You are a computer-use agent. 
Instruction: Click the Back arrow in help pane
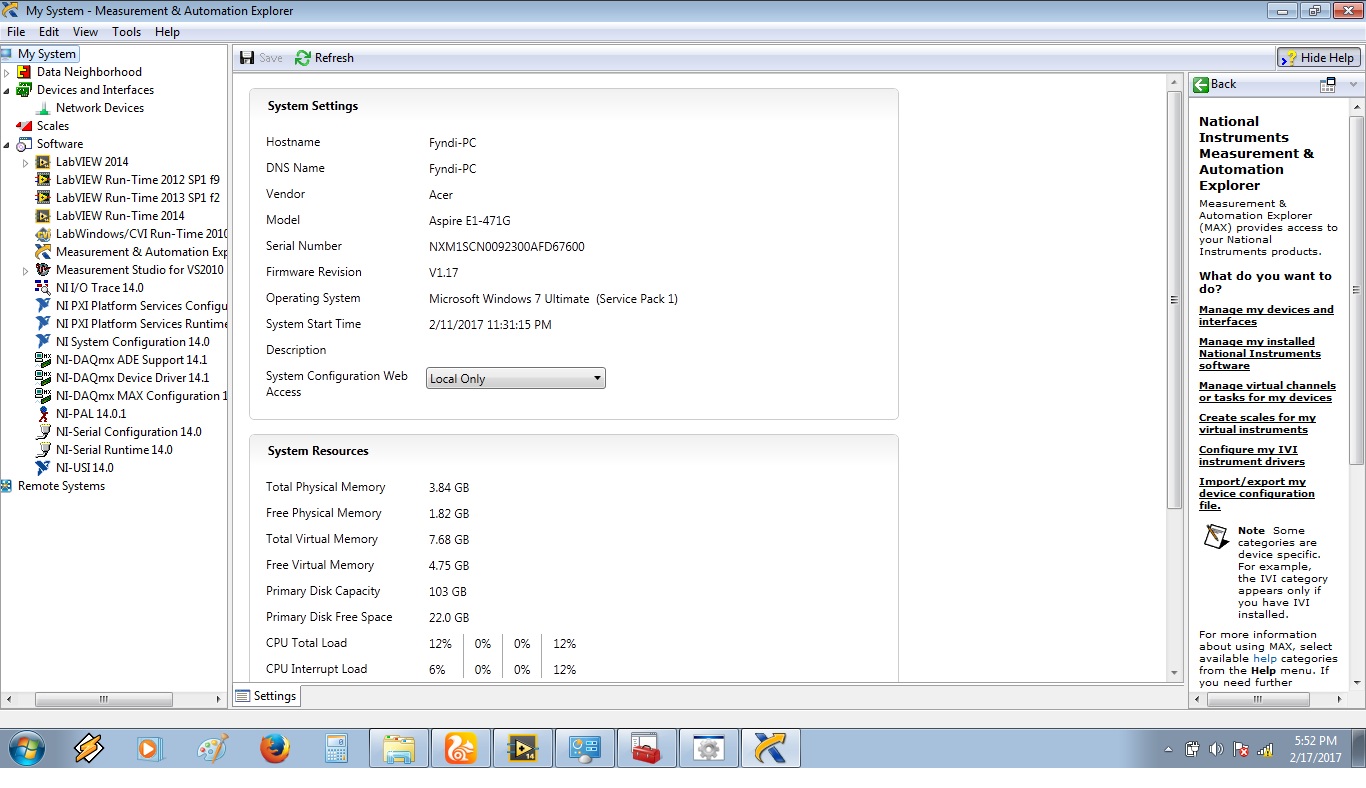pos(1202,84)
